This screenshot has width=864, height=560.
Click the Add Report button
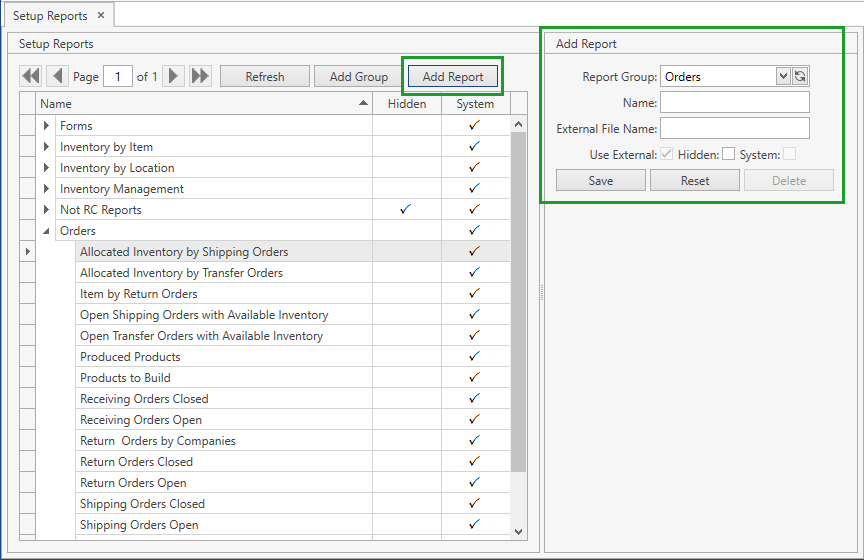point(452,77)
